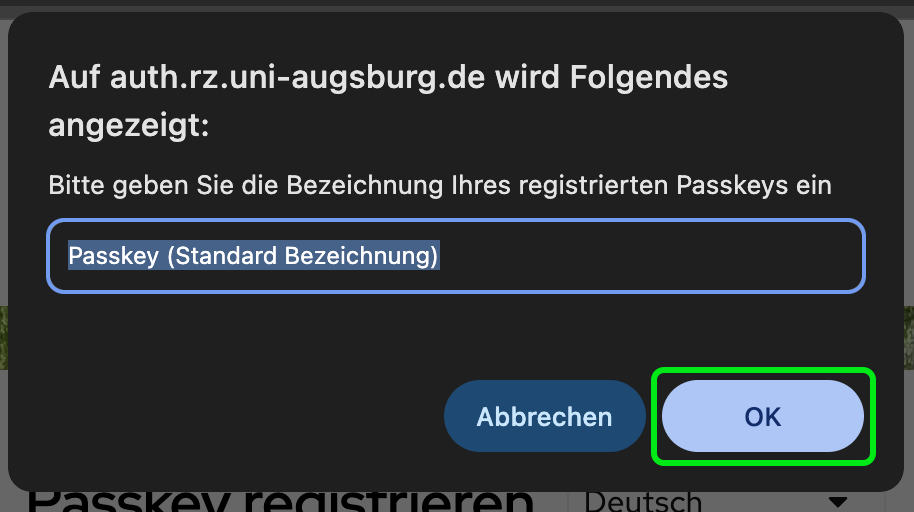Screen dimensions: 914x512
Task: Click the 'Folgendes' word in dialog heading
Action: click(x=649, y=77)
